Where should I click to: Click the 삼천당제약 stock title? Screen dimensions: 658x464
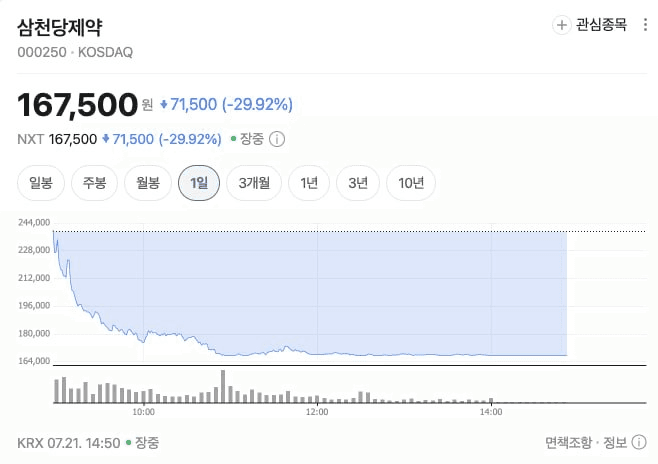click(60, 28)
